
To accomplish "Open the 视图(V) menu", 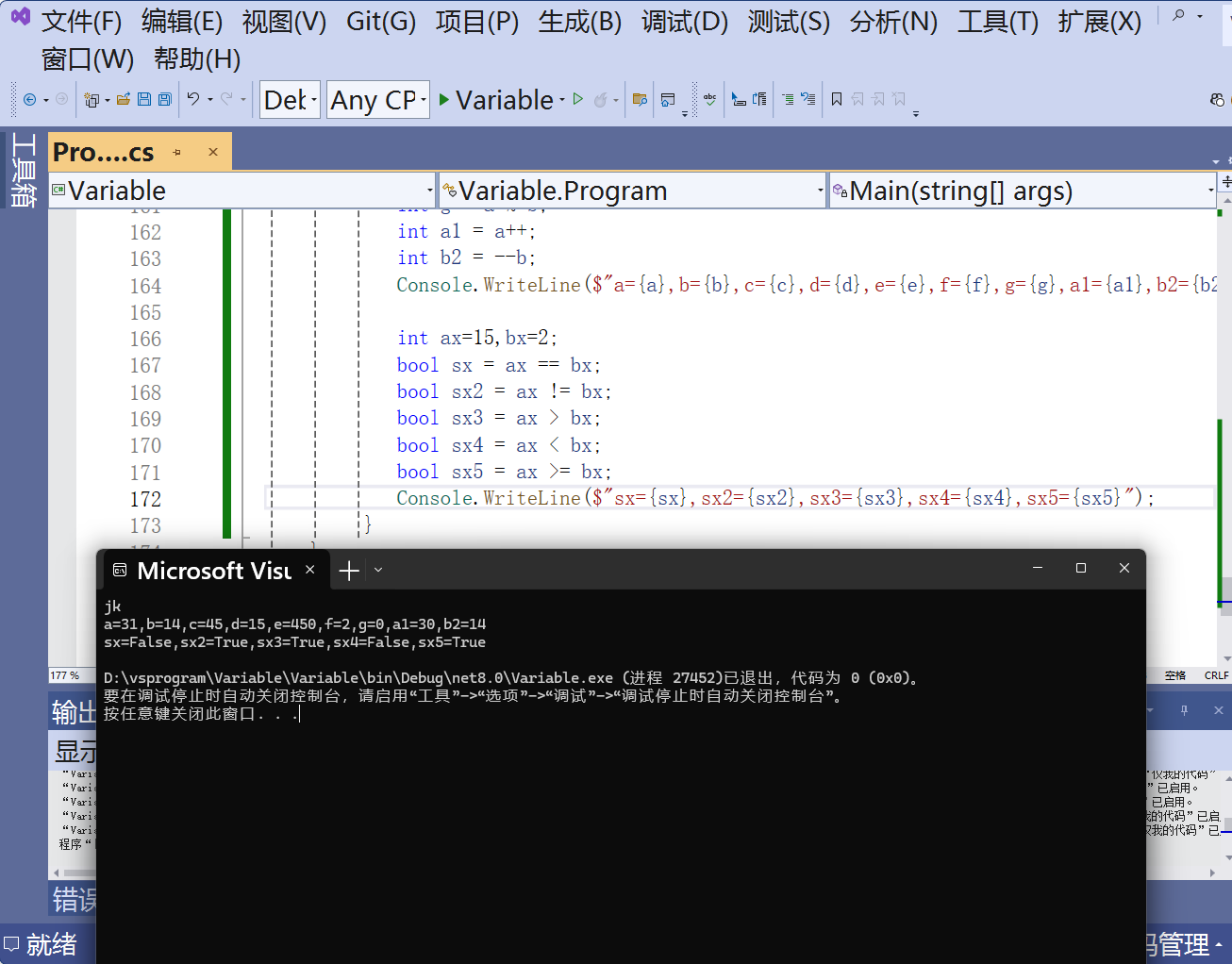I will pyautogui.click(x=284, y=21).
